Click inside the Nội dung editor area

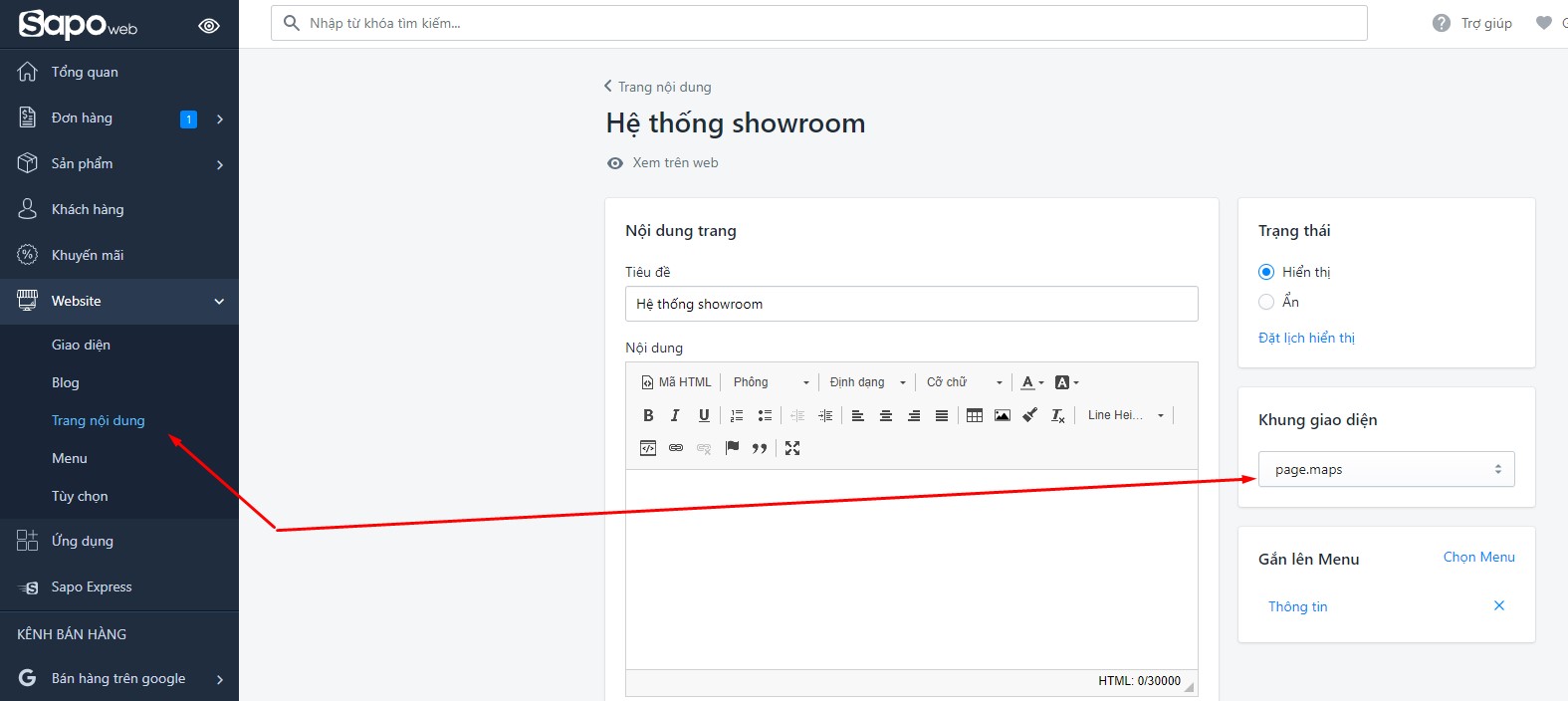coord(912,570)
